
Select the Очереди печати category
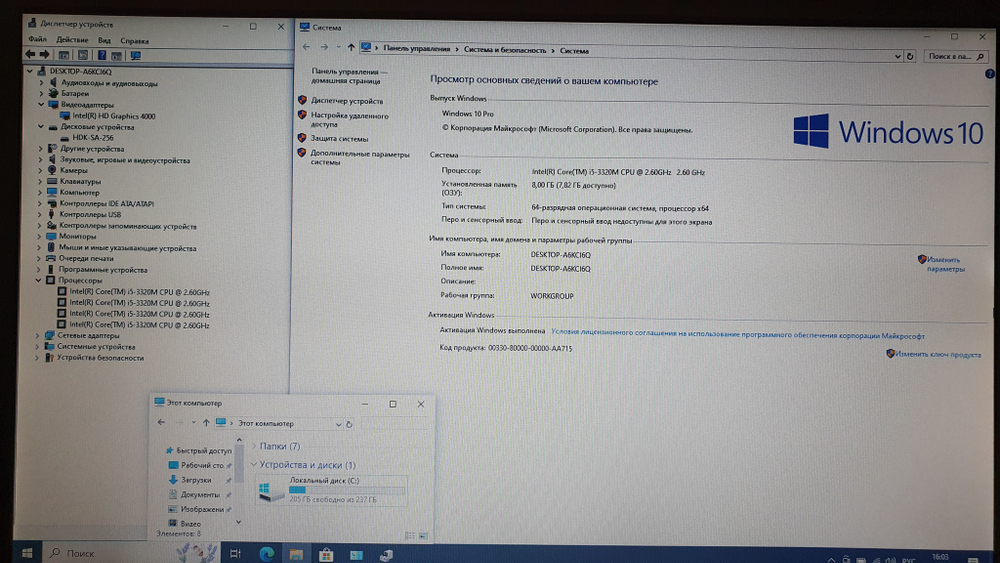click(86, 259)
